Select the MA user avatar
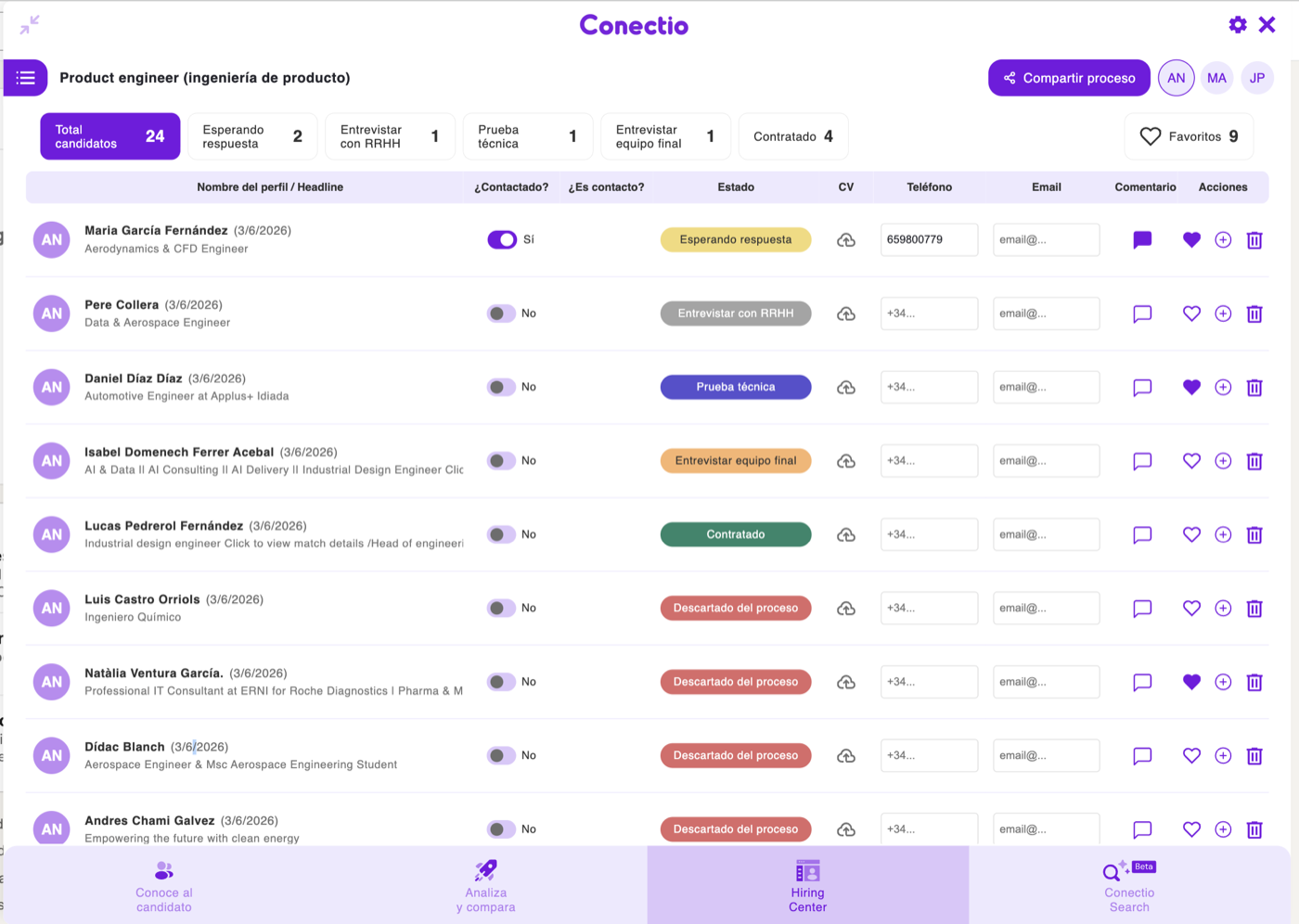The width and height of the screenshot is (1299, 924). coord(1216,78)
